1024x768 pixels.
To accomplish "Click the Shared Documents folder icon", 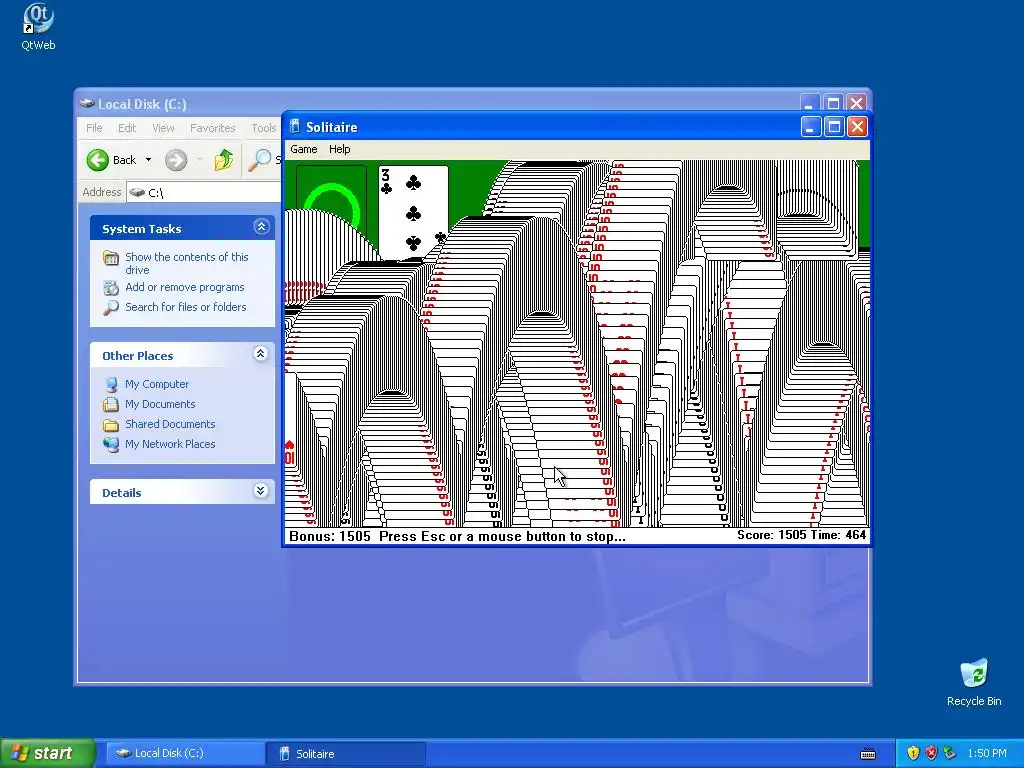I will (x=111, y=424).
